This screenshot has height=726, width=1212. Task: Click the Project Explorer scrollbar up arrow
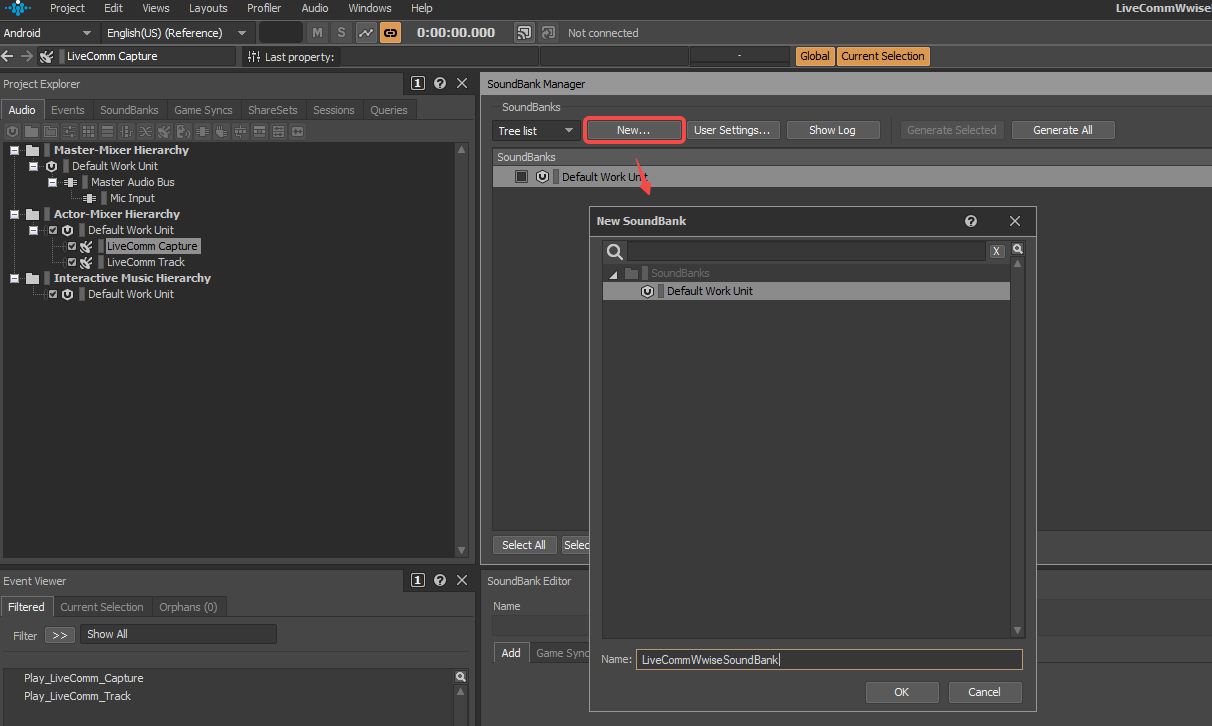coord(461,150)
